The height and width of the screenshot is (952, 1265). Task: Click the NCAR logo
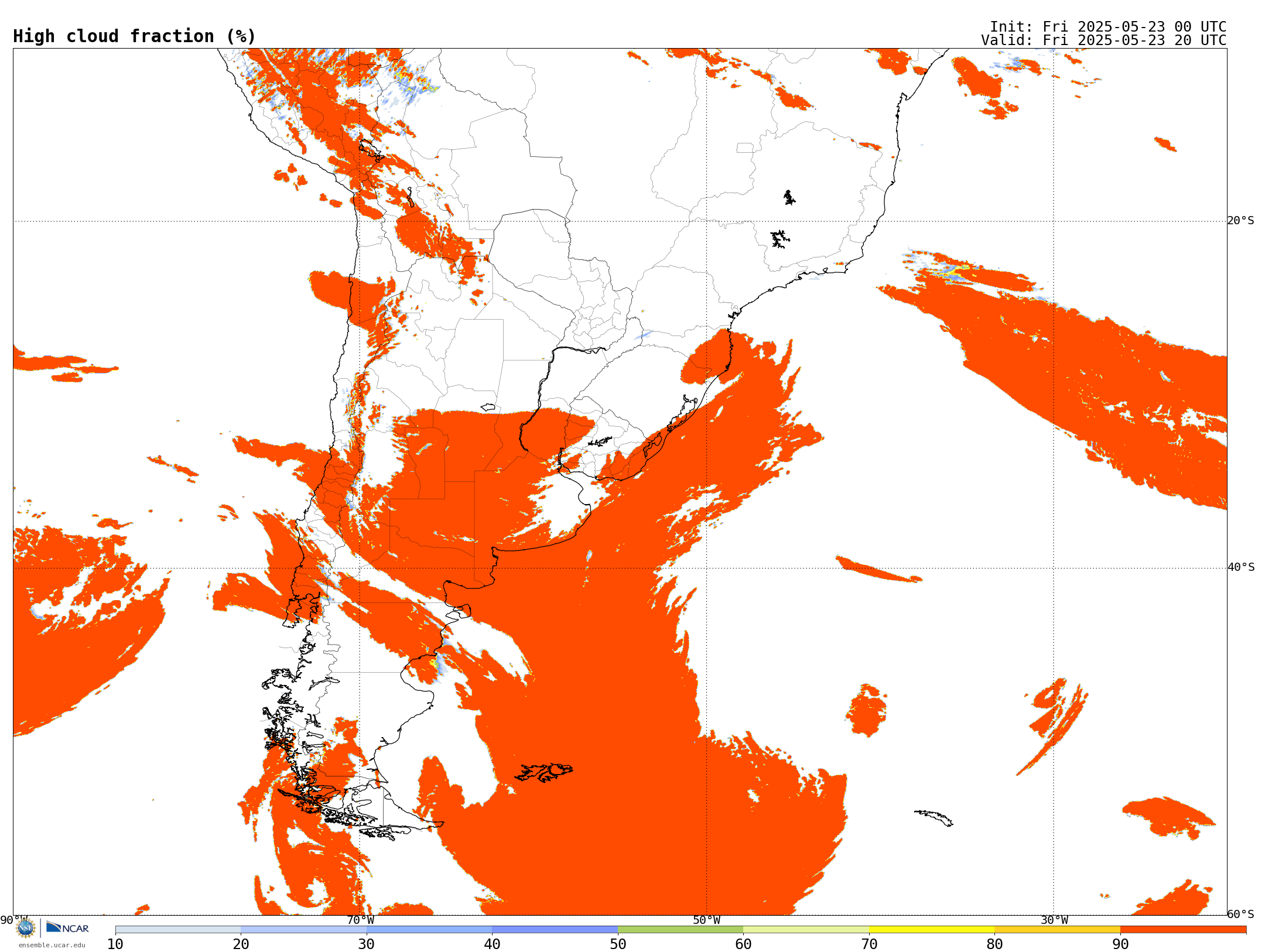(x=67, y=927)
